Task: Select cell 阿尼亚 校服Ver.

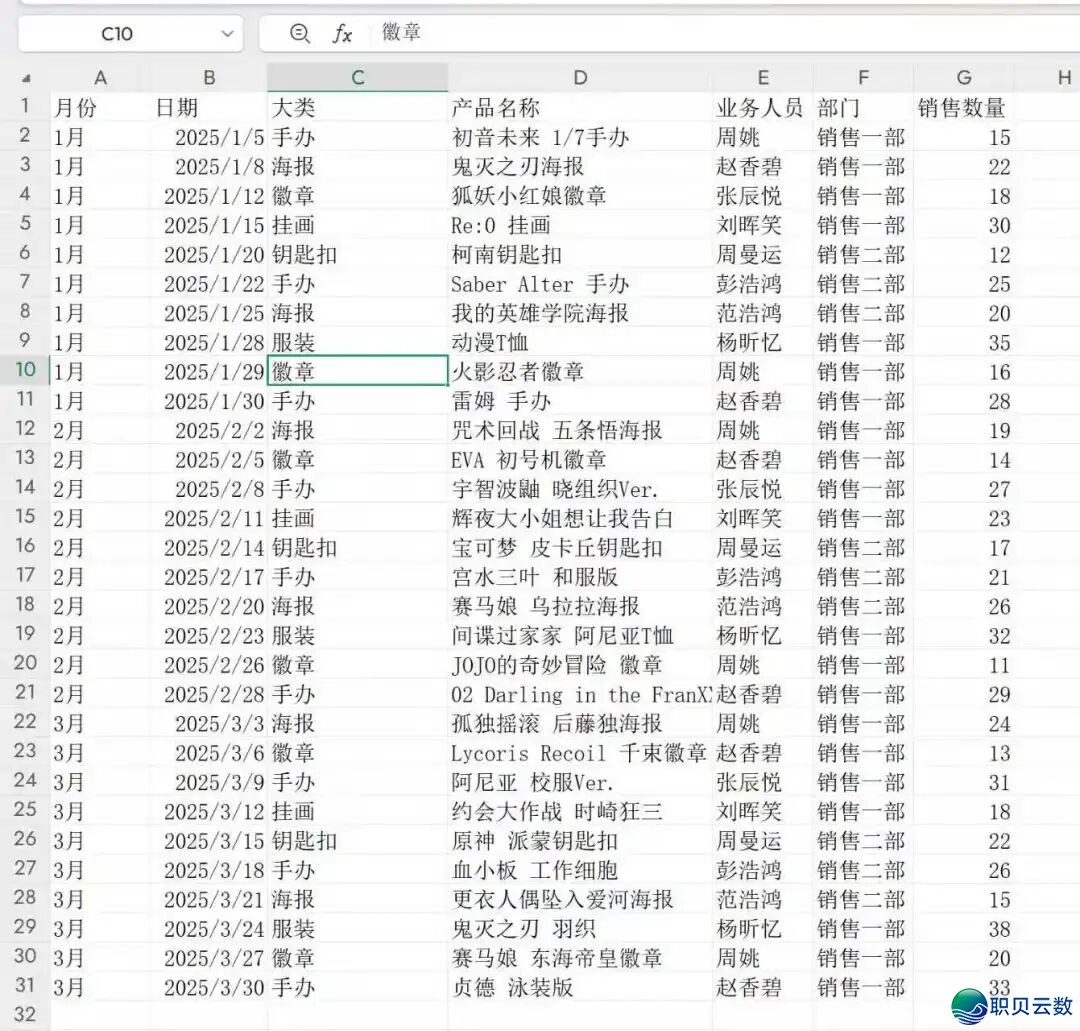Action: [x=580, y=782]
